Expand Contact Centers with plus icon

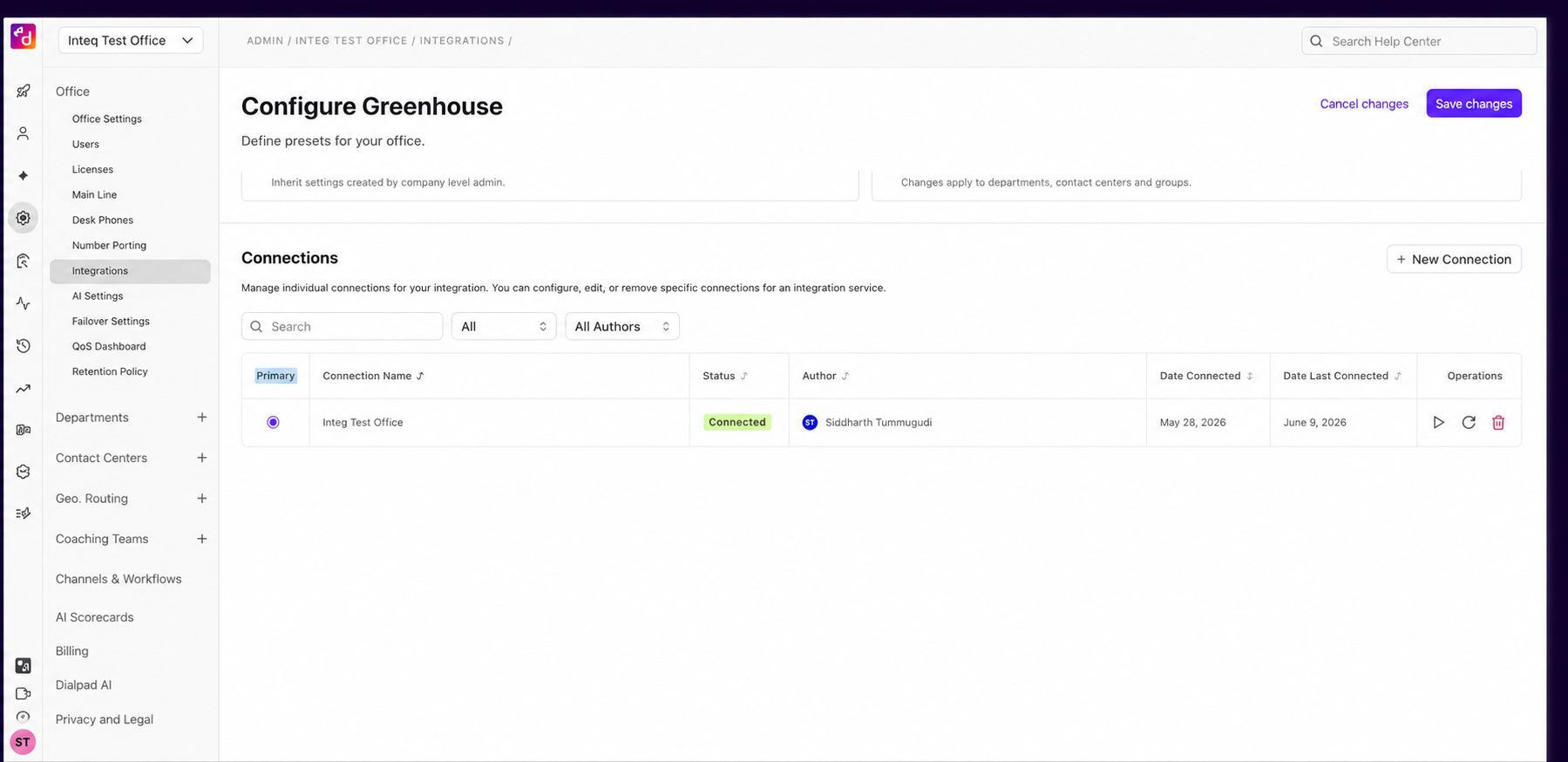(202, 458)
